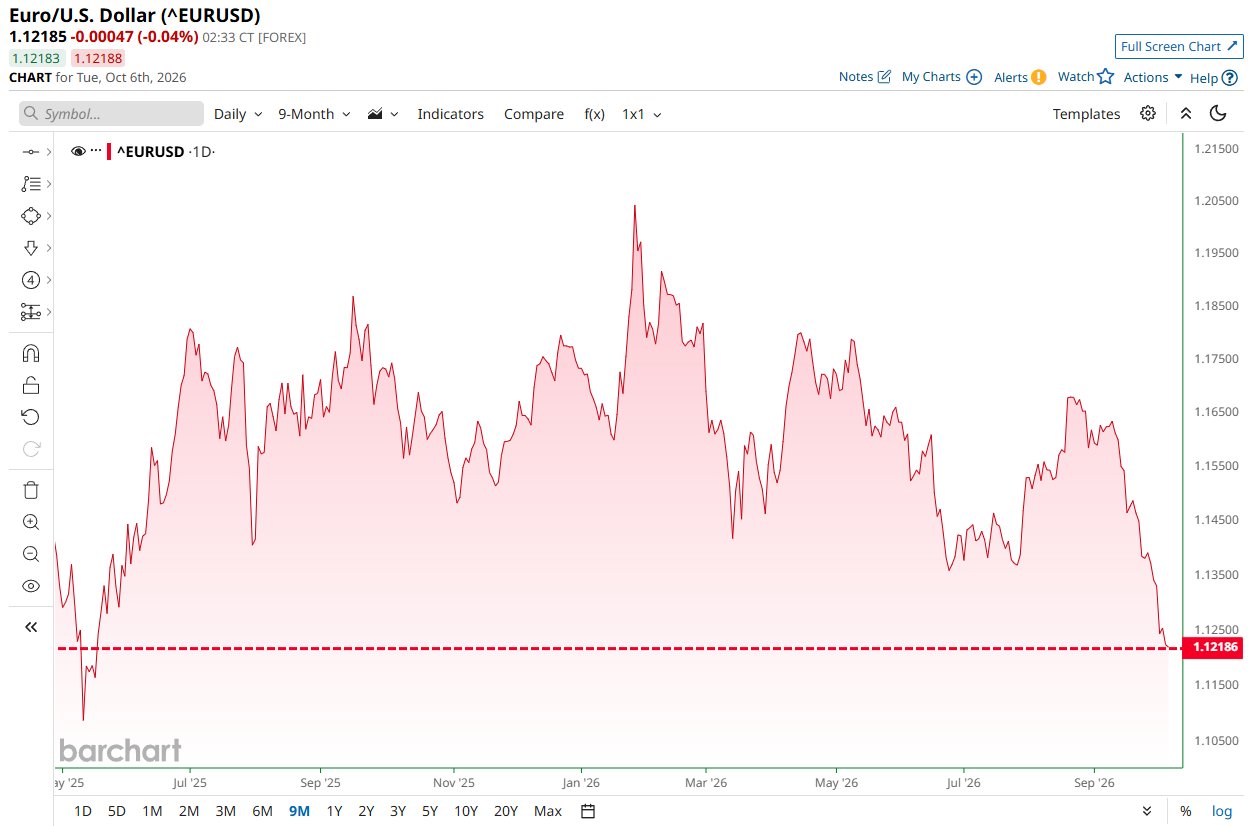Select the 2M range tab
The image size is (1252, 826).
189,811
